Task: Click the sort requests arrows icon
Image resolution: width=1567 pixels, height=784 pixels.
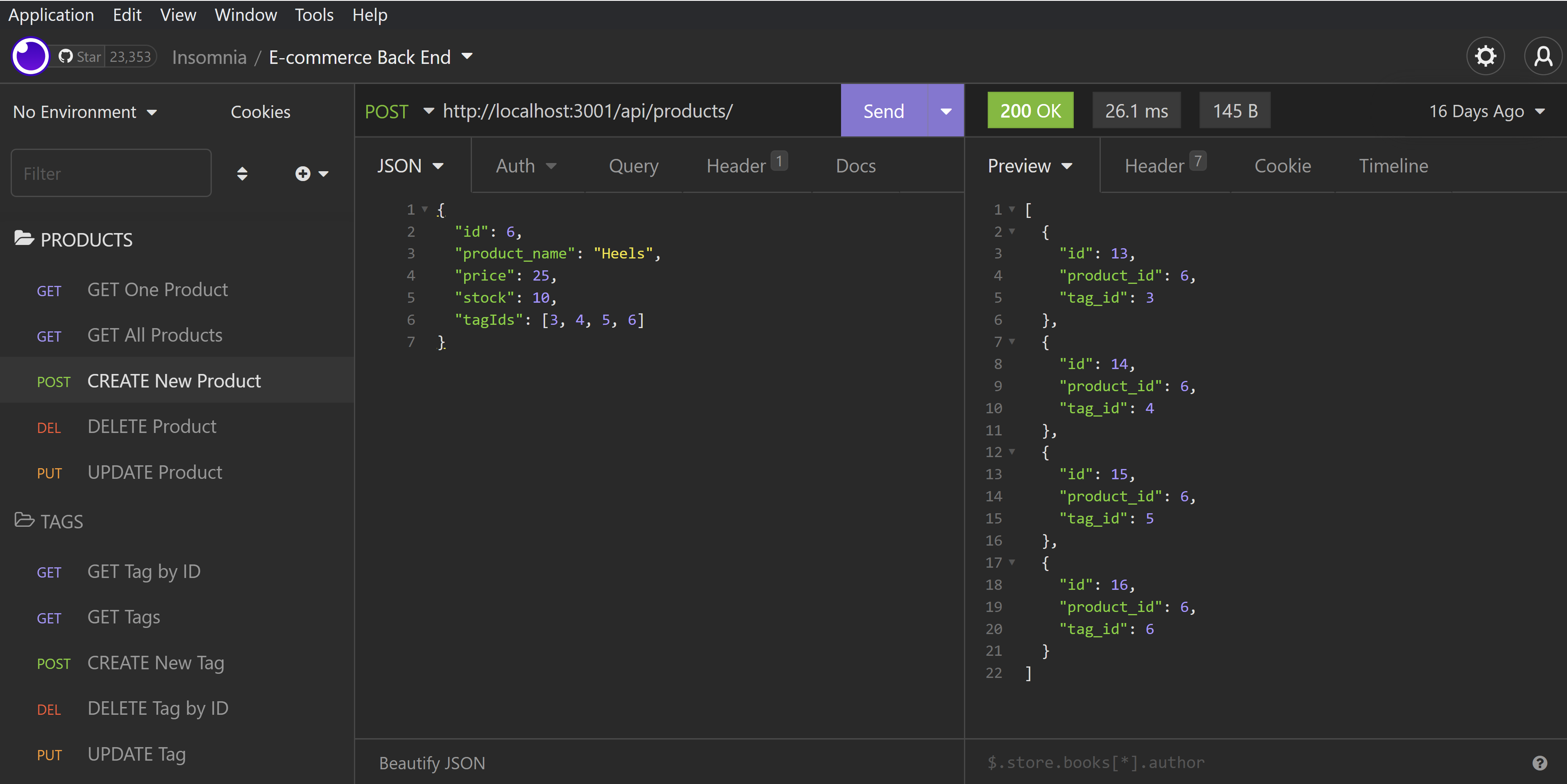Action: [242, 174]
